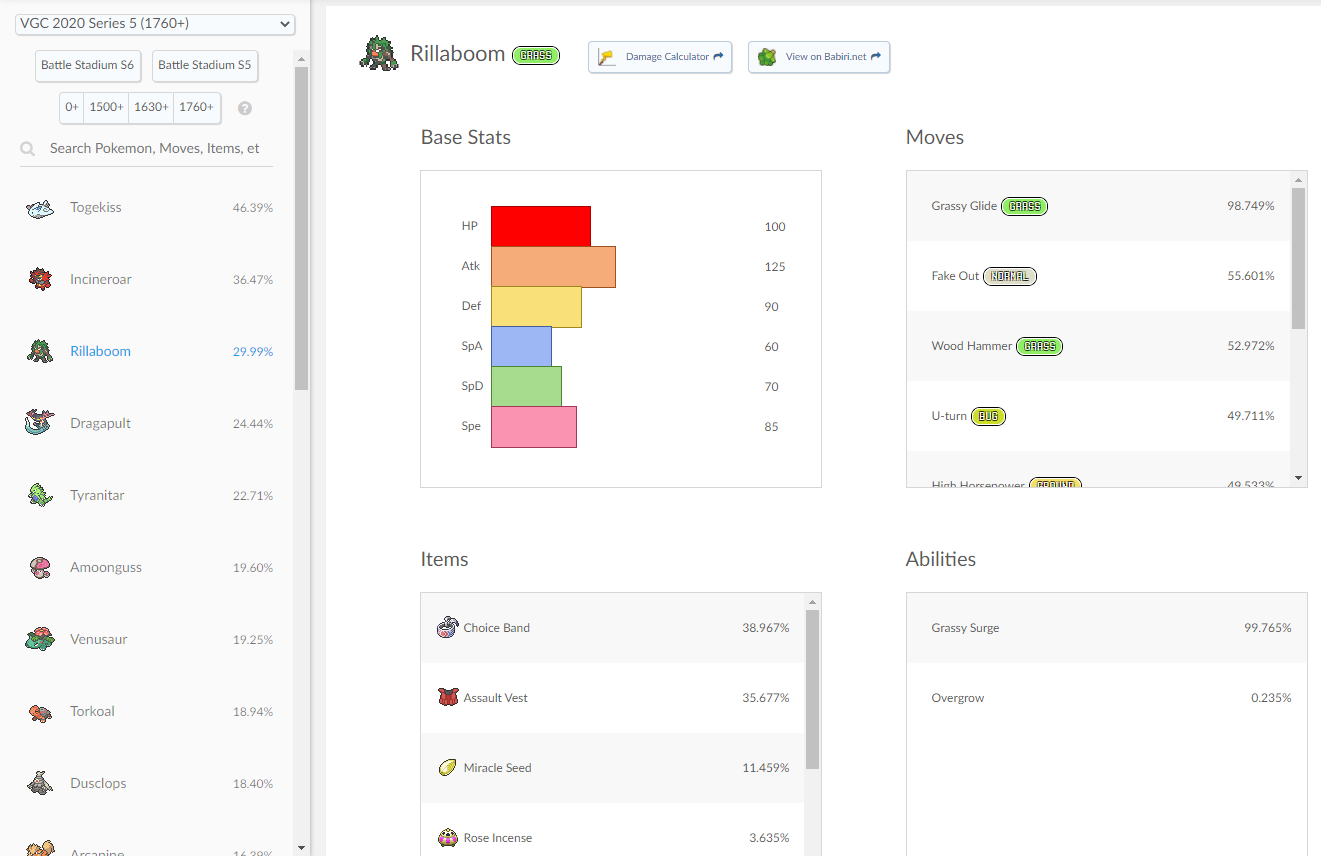Click the 98.749% Grassy Glide usage value
Screen dimensions: 1321x856
pyautogui.click(x=1251, y=206)
